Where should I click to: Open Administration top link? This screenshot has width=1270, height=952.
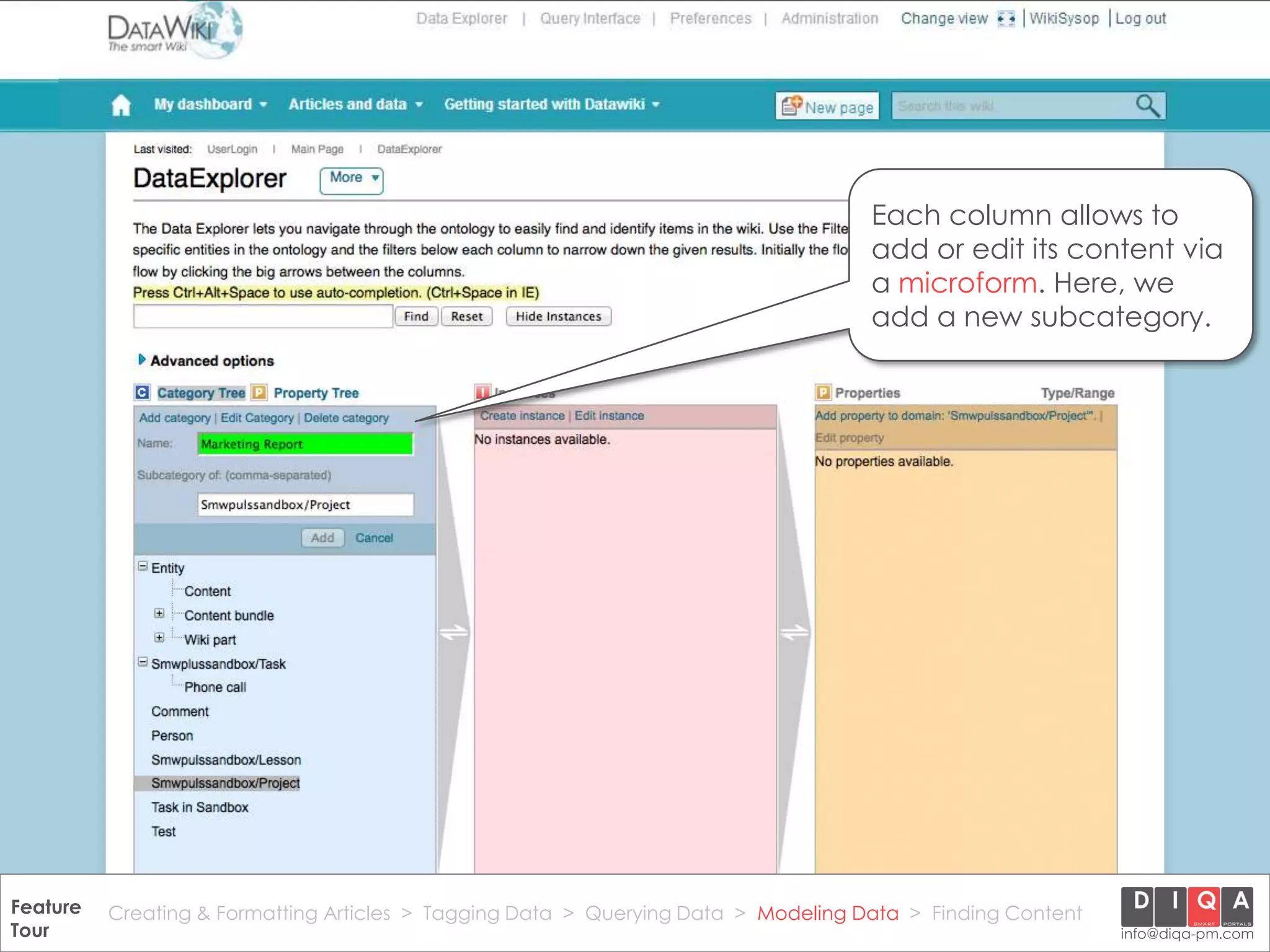coord(830,19)
